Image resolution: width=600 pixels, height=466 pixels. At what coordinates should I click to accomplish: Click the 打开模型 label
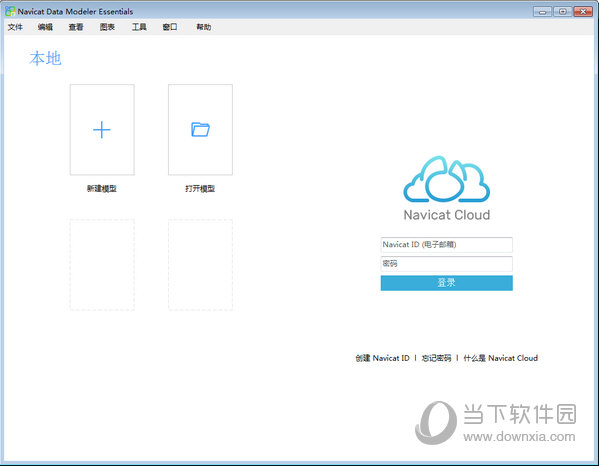(200, 188)
